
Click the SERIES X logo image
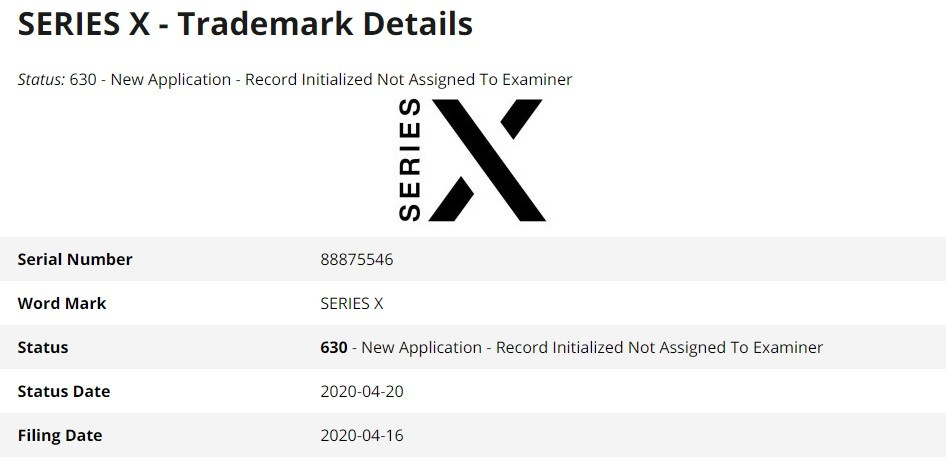(472, 160)
